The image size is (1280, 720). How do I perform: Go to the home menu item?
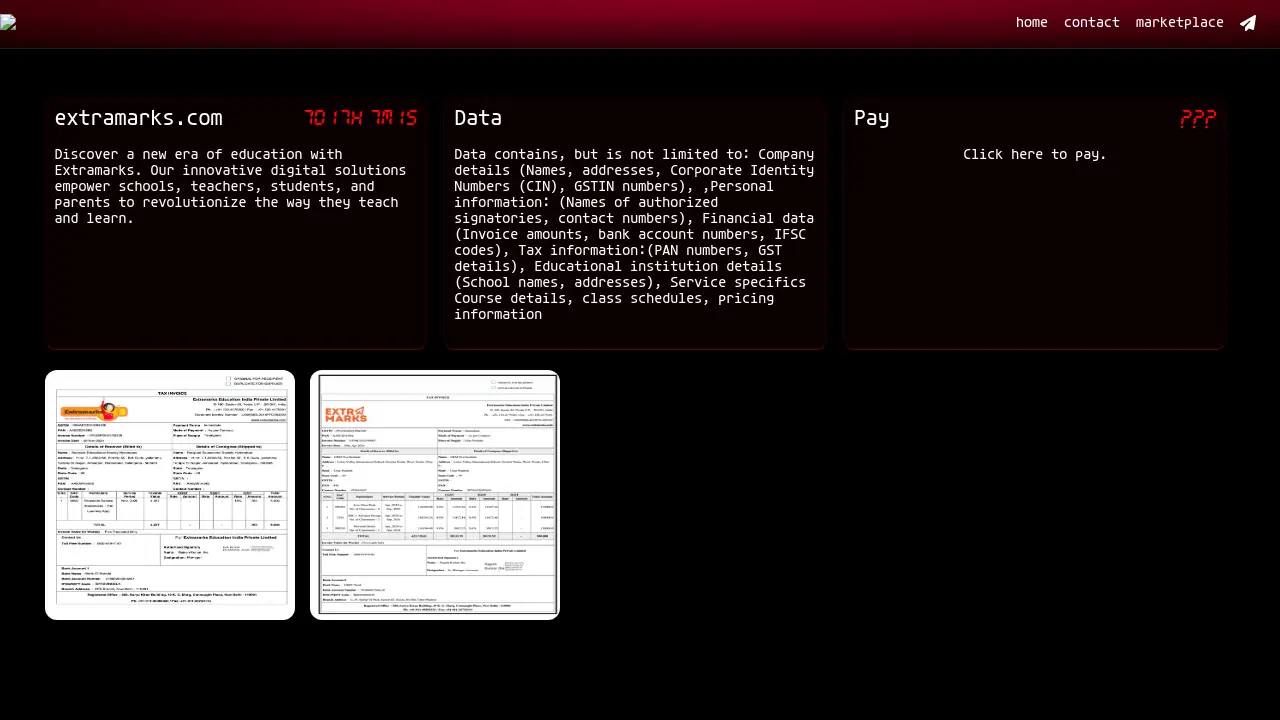click(1031, 23)
